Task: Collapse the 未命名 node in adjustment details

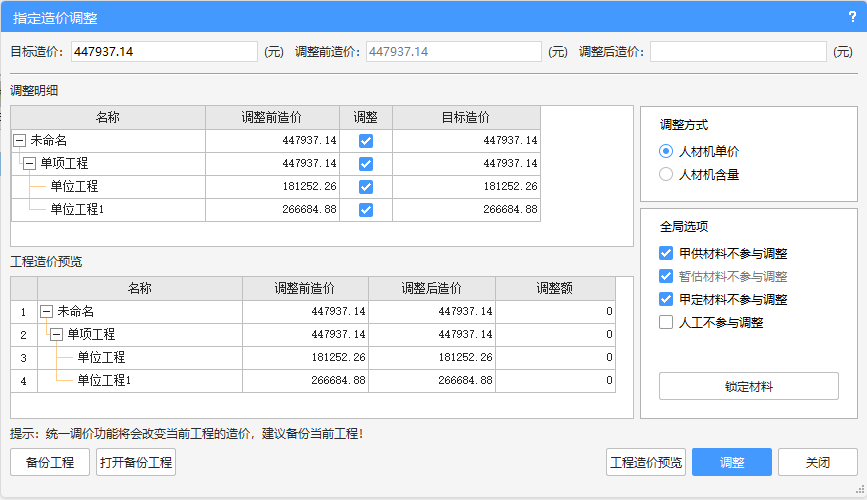Action: 20,141
